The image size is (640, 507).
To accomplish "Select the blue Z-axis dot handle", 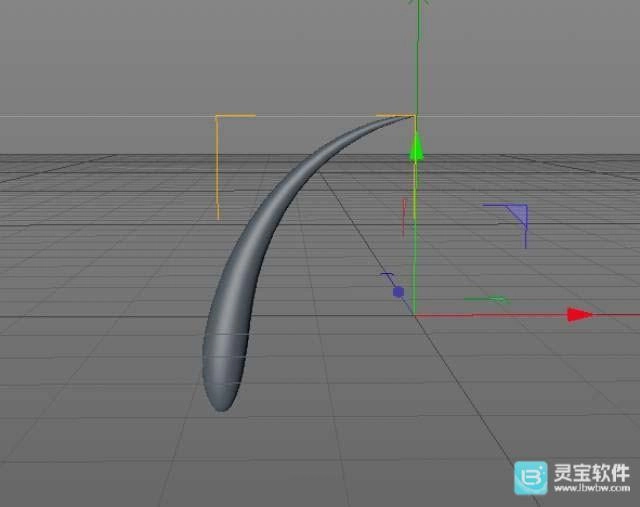I will click(398, 292).
